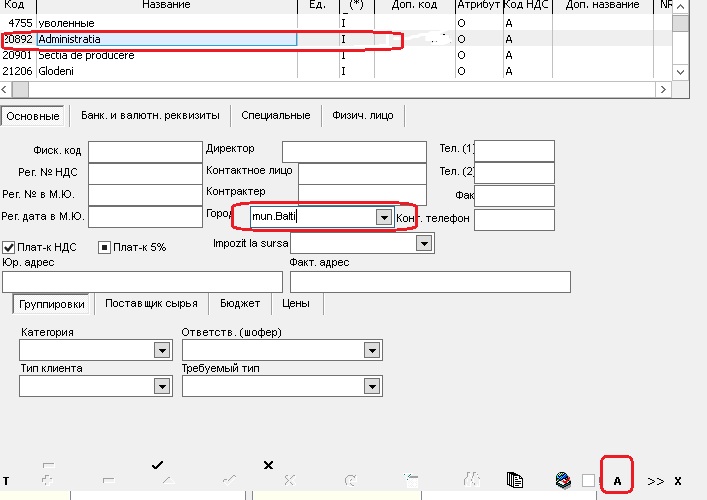707x500 pixels.
Task: Click the Рег. № НДС input field
Action: pyautogui.click(x=145, y=173)
